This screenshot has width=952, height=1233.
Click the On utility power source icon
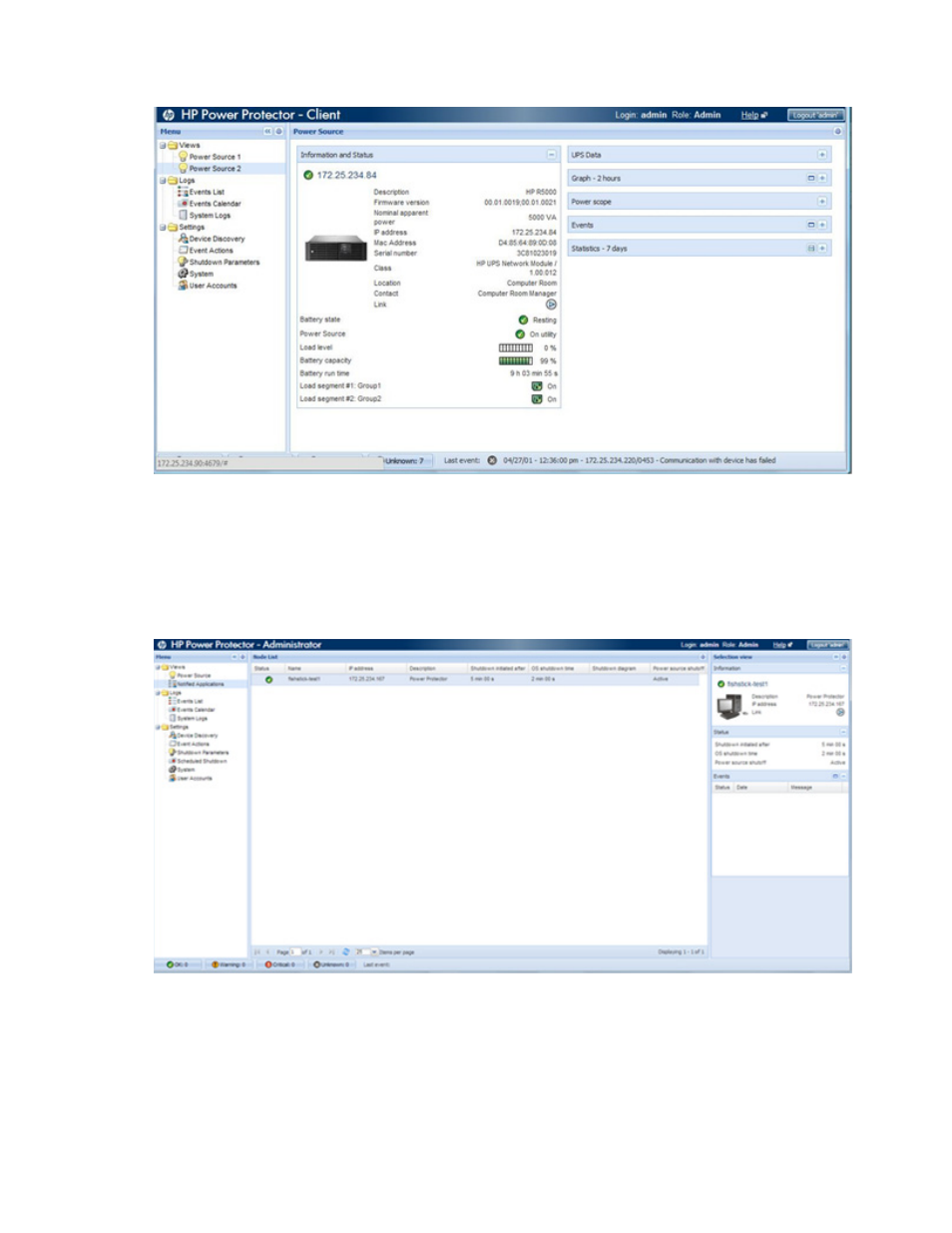pyautogui.click(x=520, y=334)
